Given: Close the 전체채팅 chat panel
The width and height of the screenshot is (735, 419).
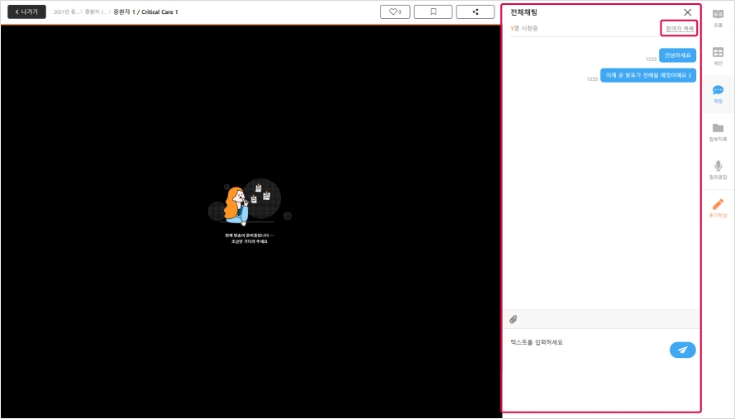Looking at the screenshot, I should (x=687, y=12).
